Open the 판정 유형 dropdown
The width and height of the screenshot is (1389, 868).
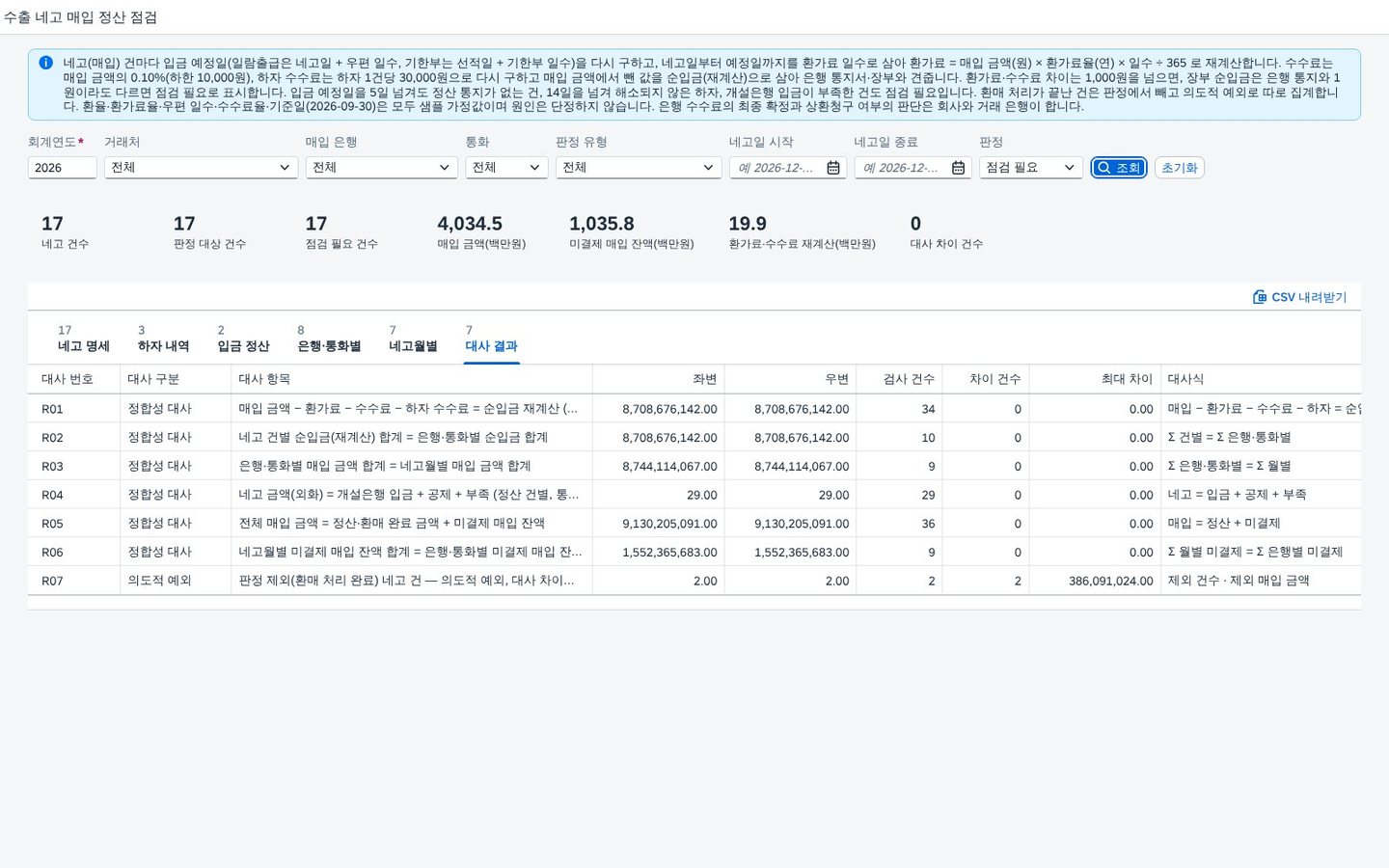(x=639, y=168)
